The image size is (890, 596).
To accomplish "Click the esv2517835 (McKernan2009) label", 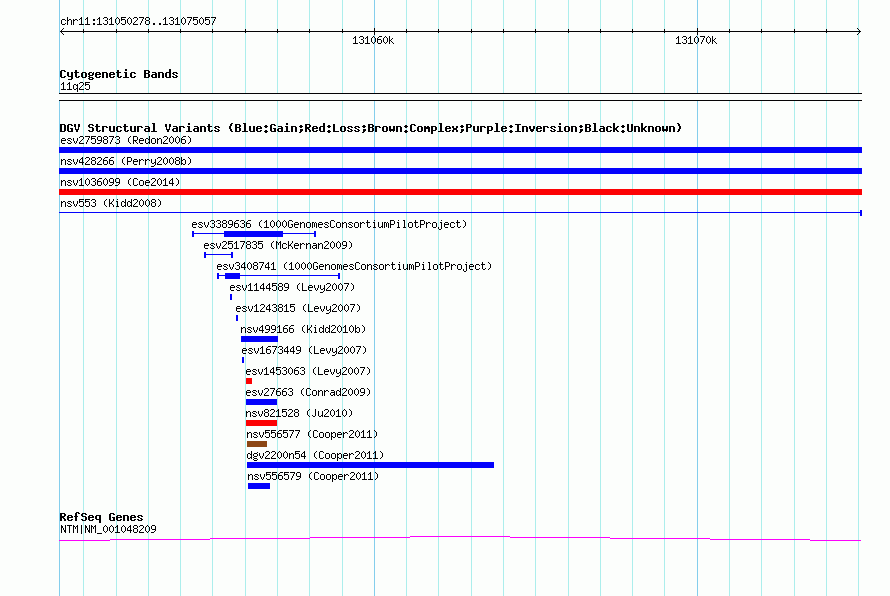I will pos(278,245).
